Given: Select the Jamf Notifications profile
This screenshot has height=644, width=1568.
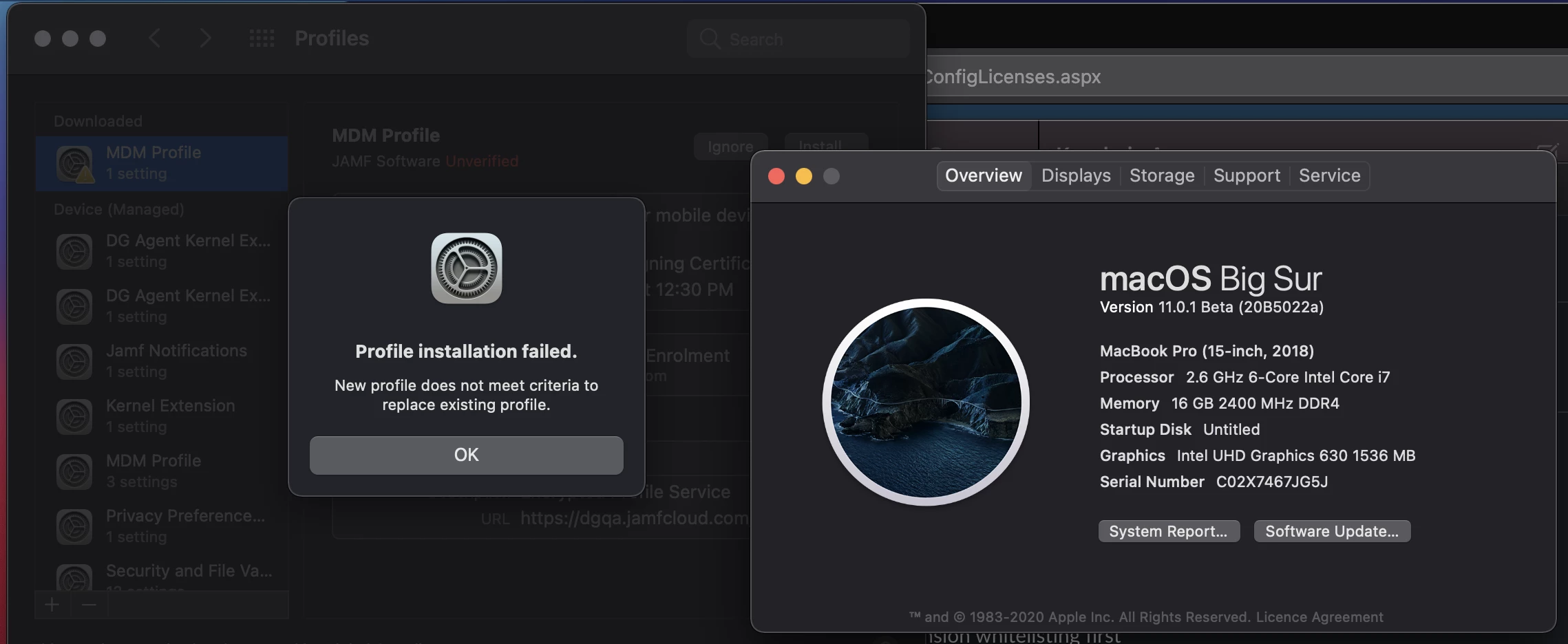Looking at the screenshot, I should point(162,361).
